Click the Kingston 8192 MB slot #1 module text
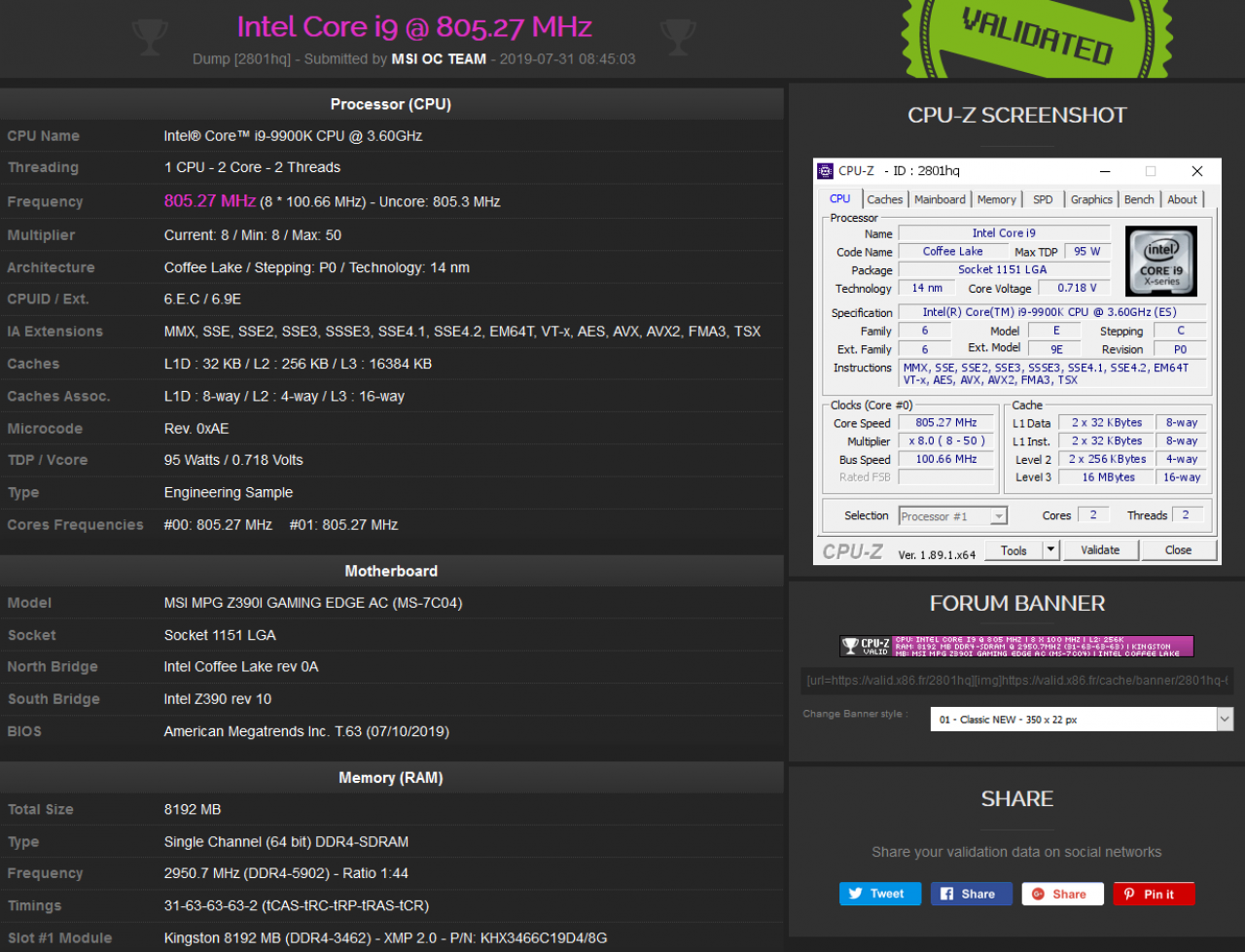 (x=385, y=938)
